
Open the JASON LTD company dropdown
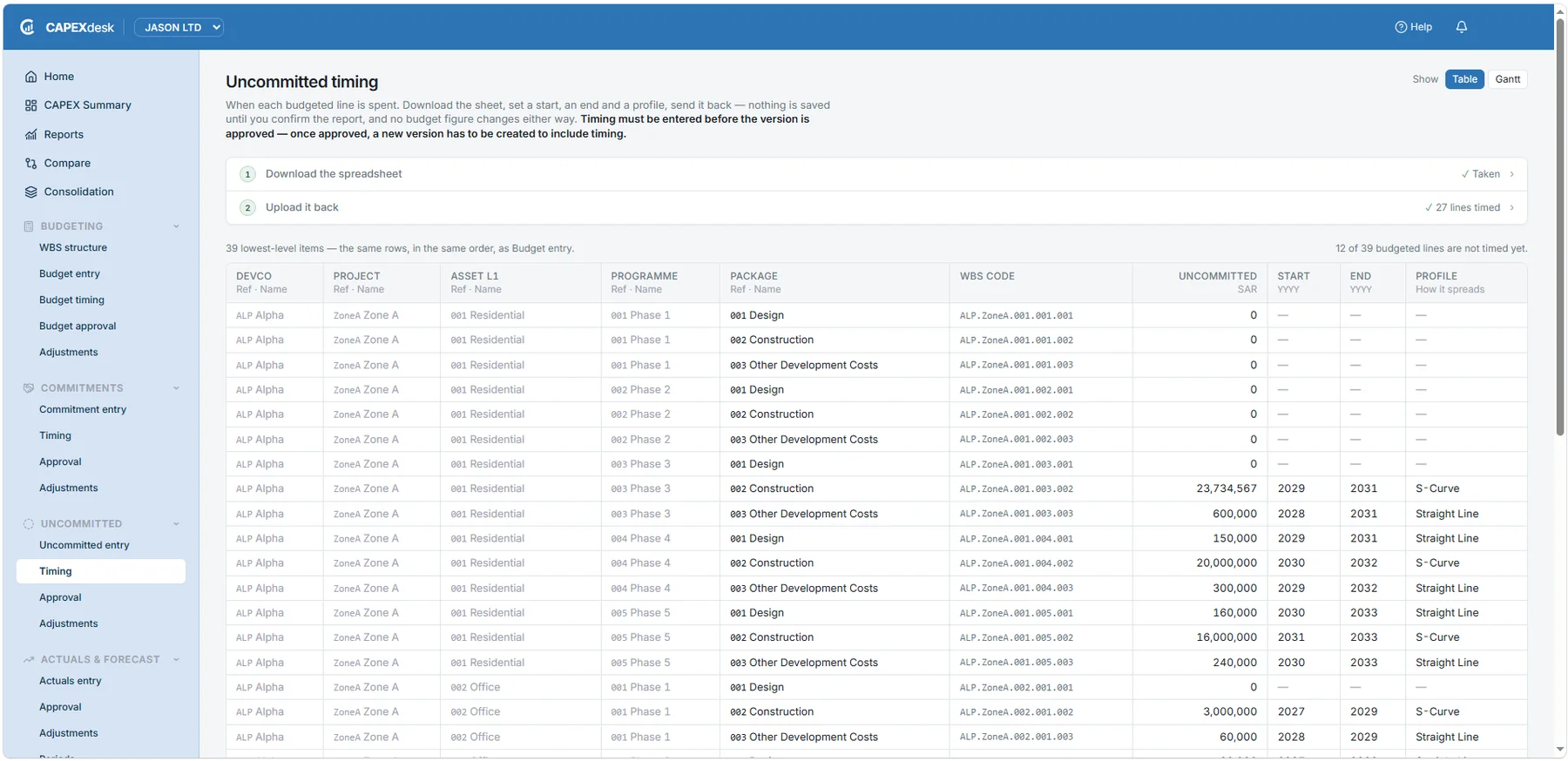pos(179,27)
